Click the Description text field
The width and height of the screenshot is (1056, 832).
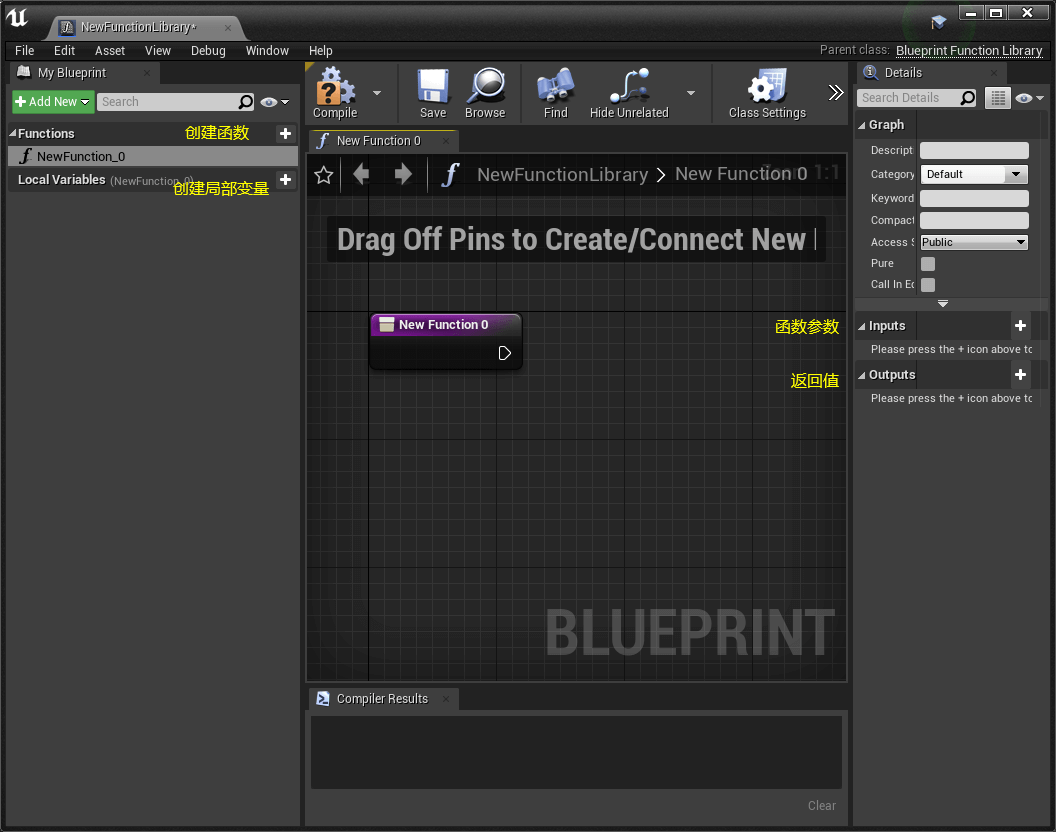[974, 150]
